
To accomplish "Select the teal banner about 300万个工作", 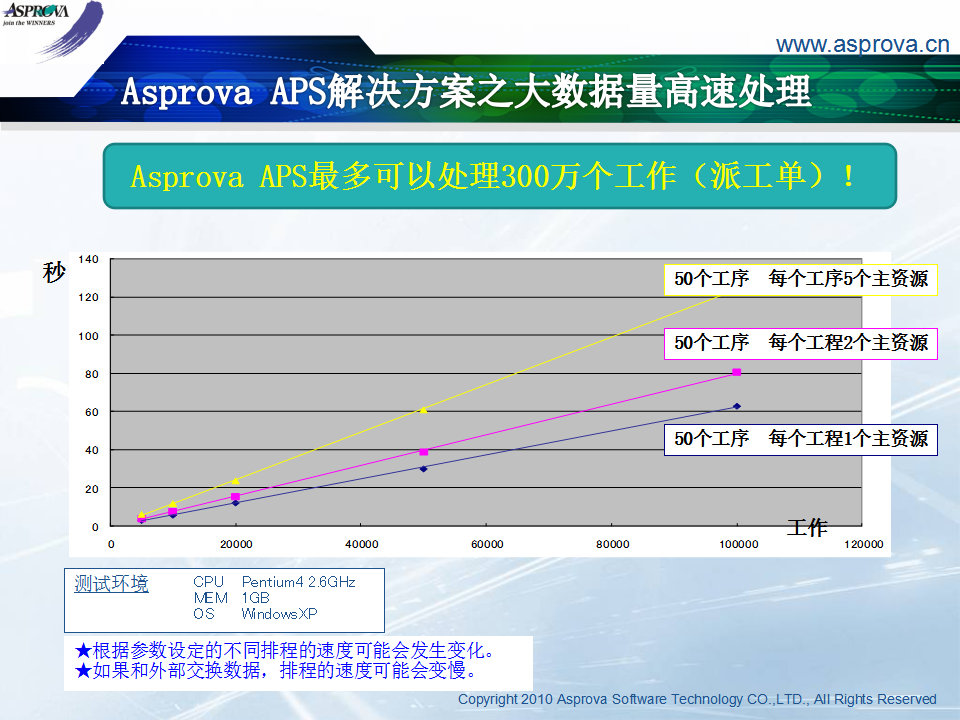I will pos(500,176).
